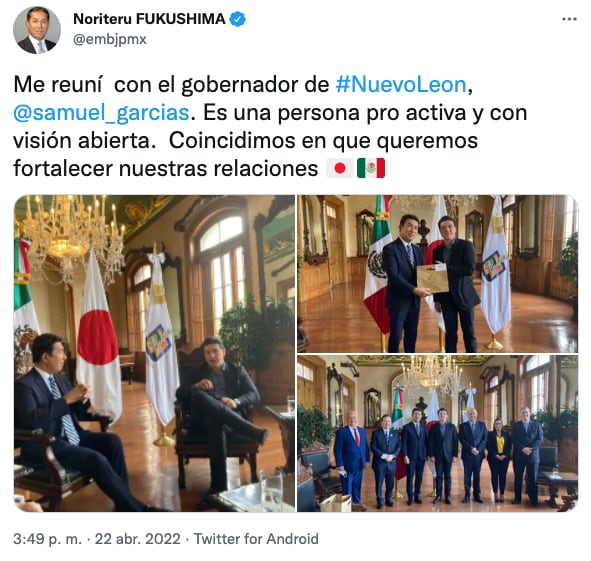This screenshot has height=561, width=591.
Task: Open Noriteru Fukushima's profile avatar
Action: (x=37, y=30)
